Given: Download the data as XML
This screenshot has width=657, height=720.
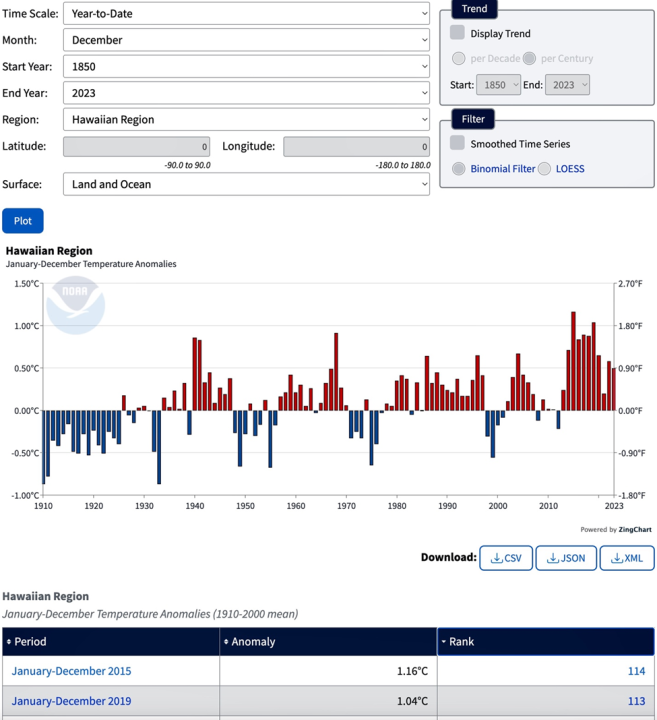Looking at the screenshot, I should [x=627, y=558].
